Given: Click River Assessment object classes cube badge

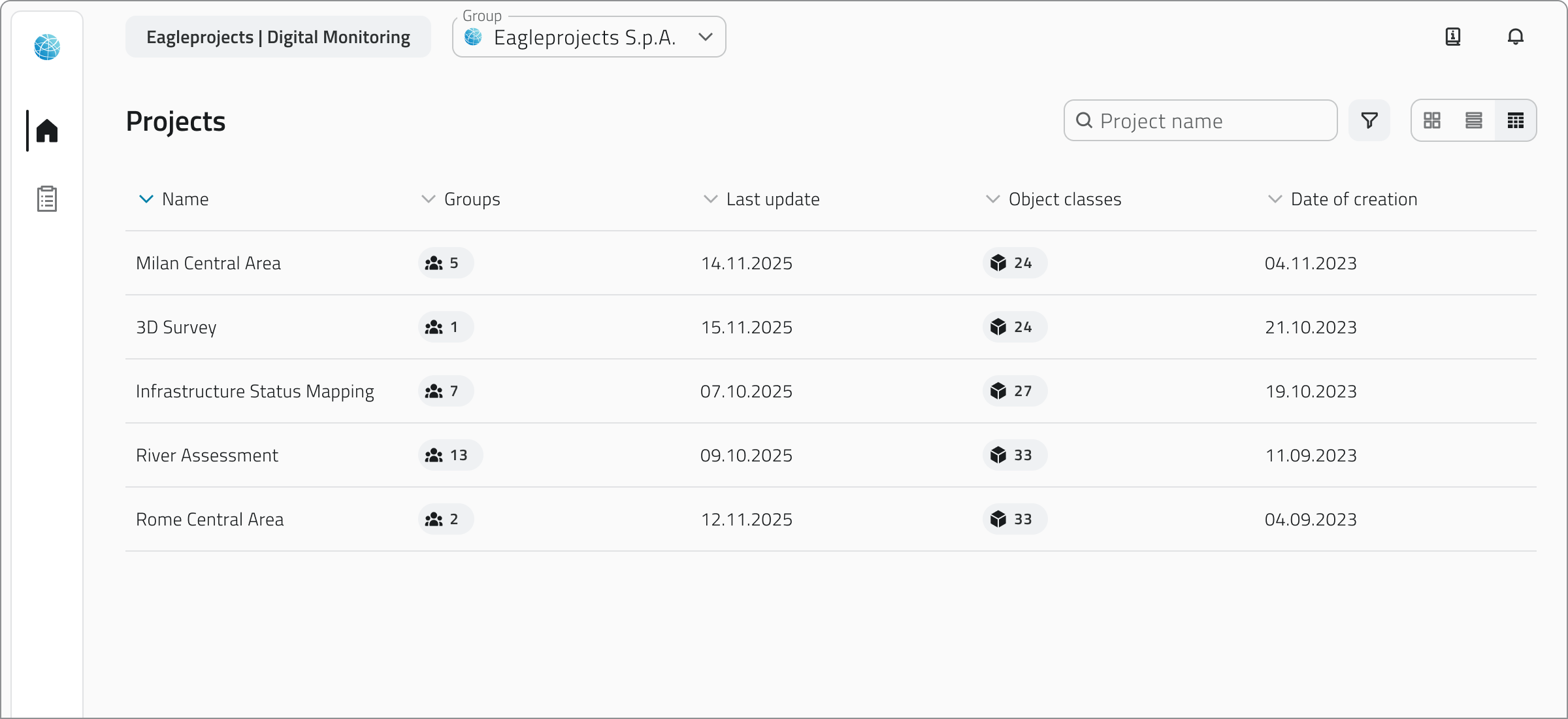Looking at the screenshot, I should (x=1014, y=455).
